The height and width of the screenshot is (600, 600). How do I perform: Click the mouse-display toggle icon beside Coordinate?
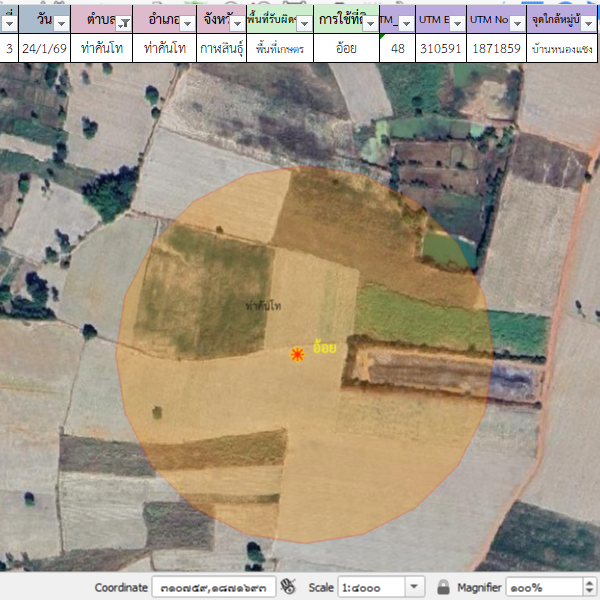289,587
